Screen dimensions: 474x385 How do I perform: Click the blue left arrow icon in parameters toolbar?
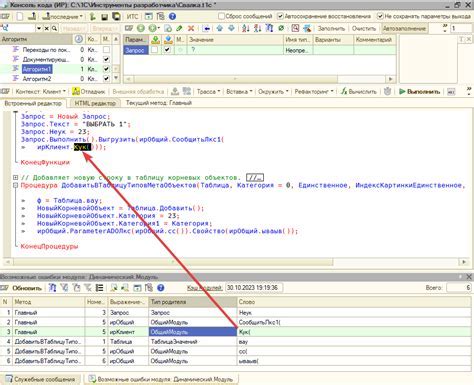pyautogui.click(x=207, y=28)
